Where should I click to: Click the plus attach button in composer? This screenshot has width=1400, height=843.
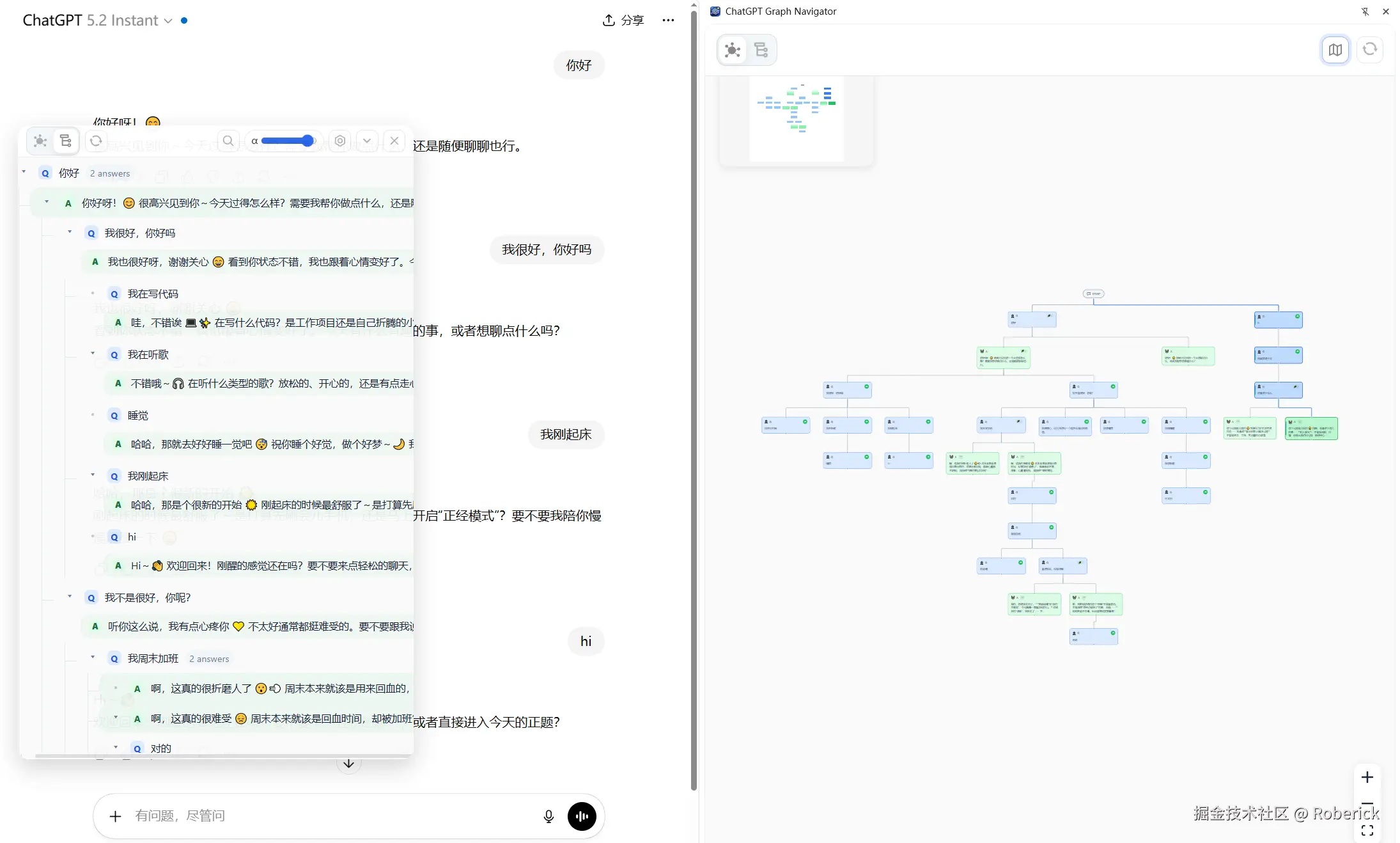coord(115,816)
